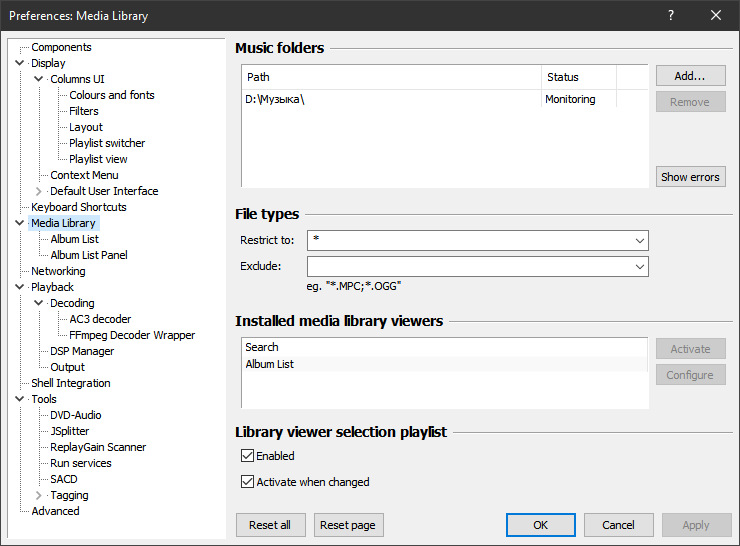Click the Add... music folder button
This screenshot has width=740, height=546.
pyautogui.click(x=690, y=76)
